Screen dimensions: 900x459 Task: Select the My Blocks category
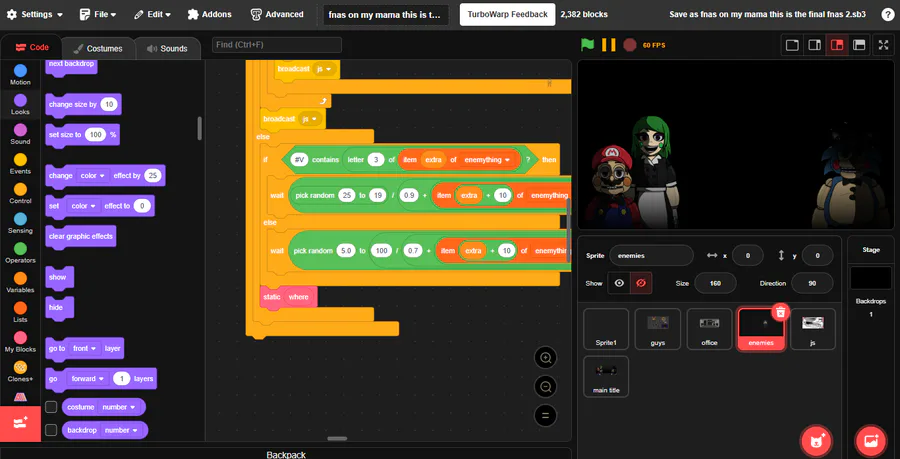tap(20, 342)
